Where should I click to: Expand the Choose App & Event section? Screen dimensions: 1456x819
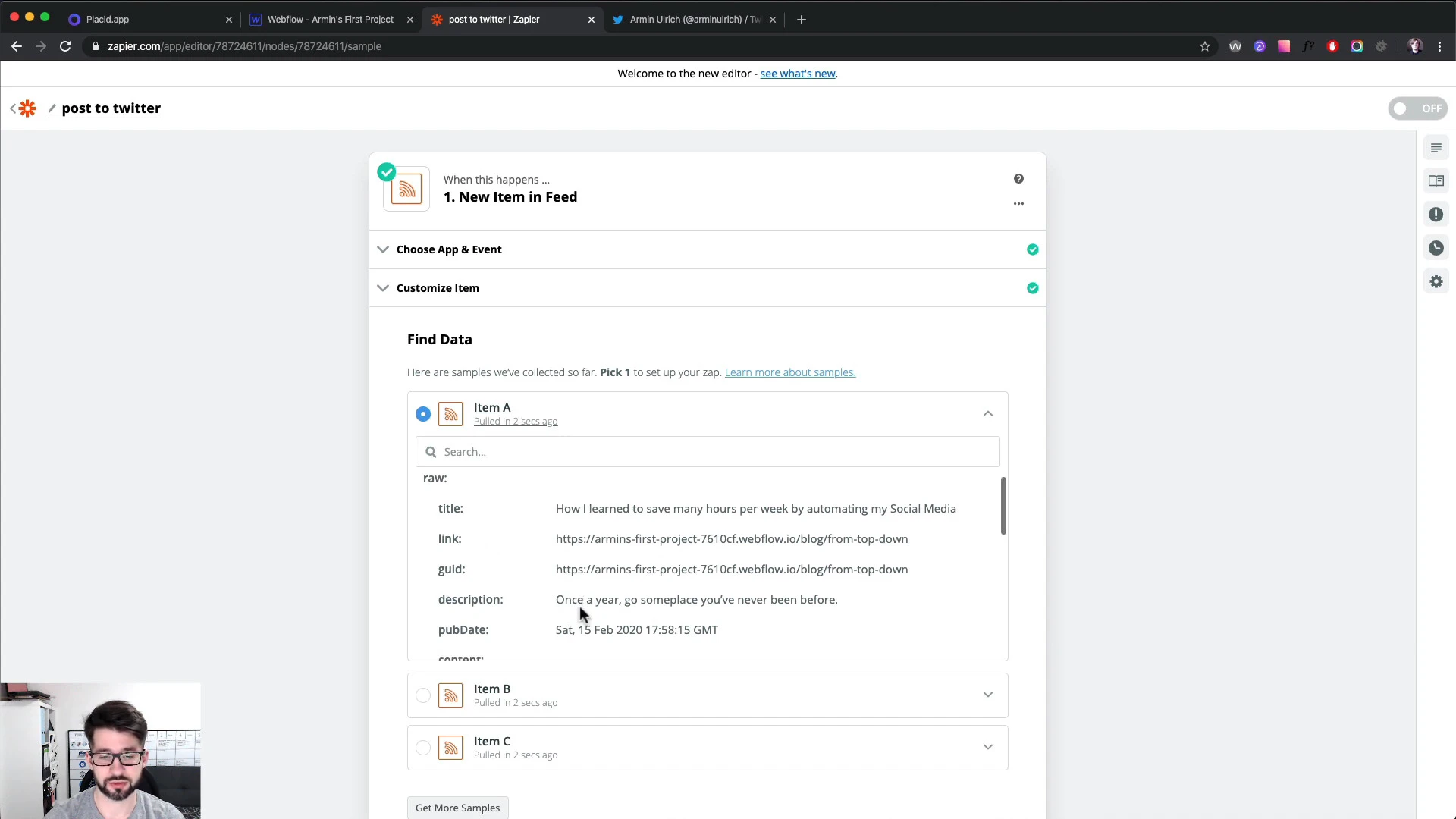(383, 249)
